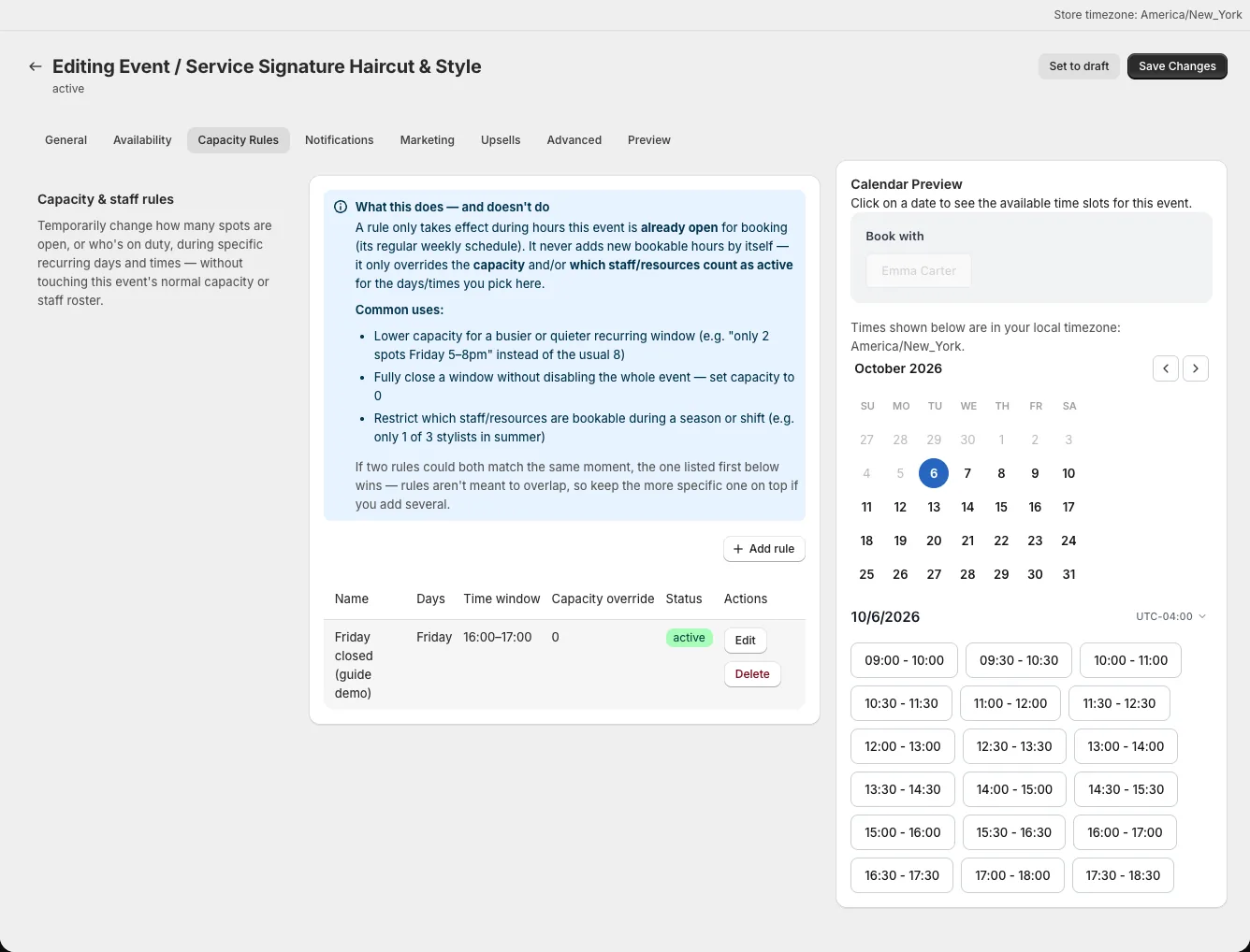This screenshot has height=952, width=1250.
Task: Click the info icon in the blue notice
Action: (341, 207)
